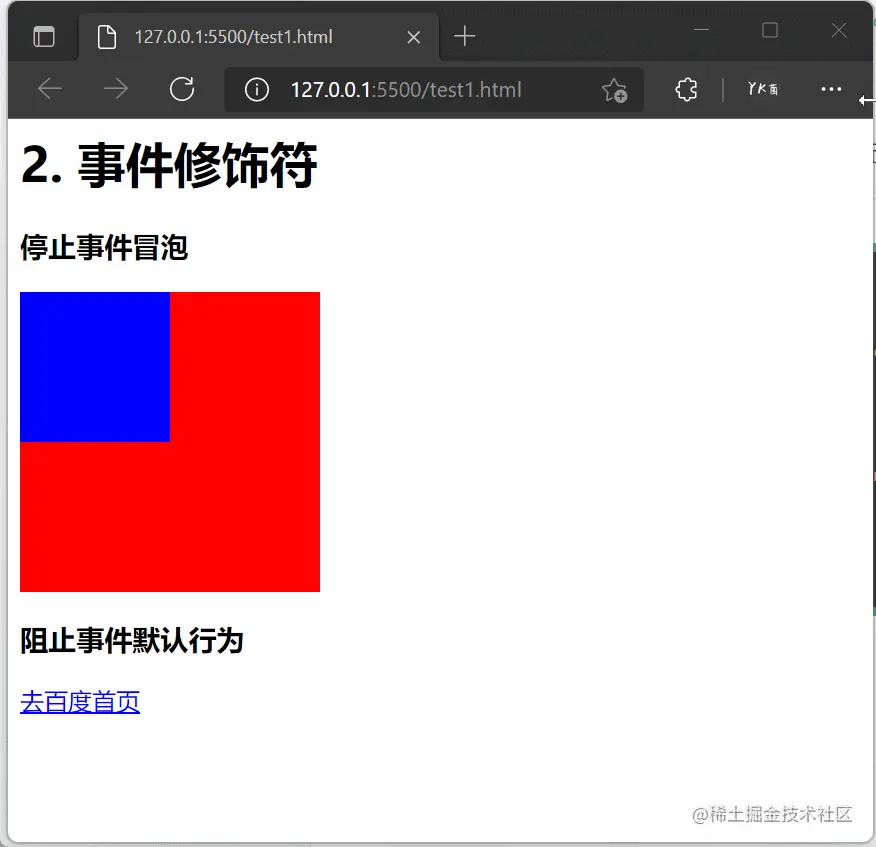Screen dimensions: 876x847
Task: Click the forward navigation arrow
Action: pyautogui.click(x=115, y=89)
